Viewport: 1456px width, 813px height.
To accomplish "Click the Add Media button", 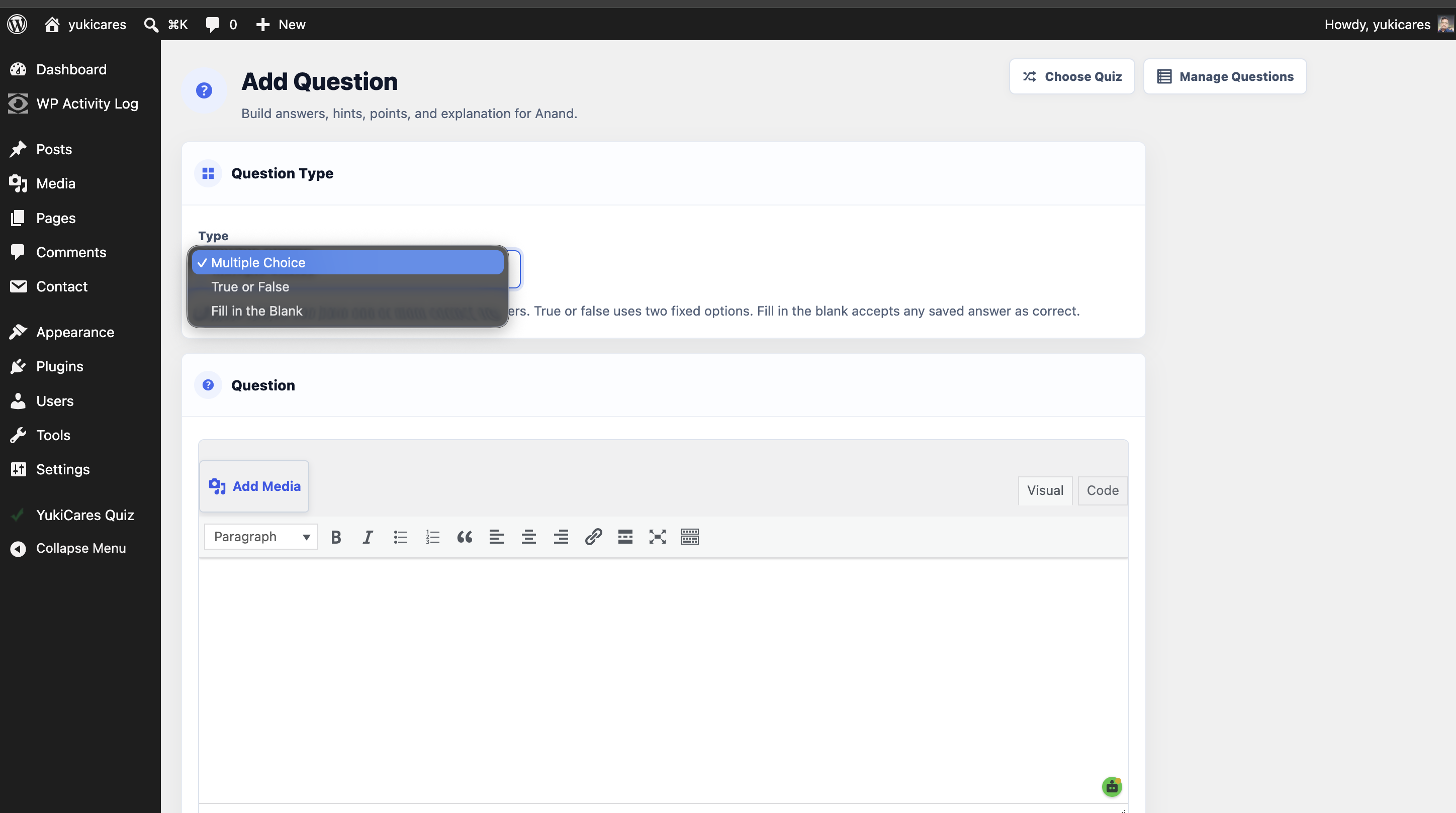I will click(x=254, y=486).
